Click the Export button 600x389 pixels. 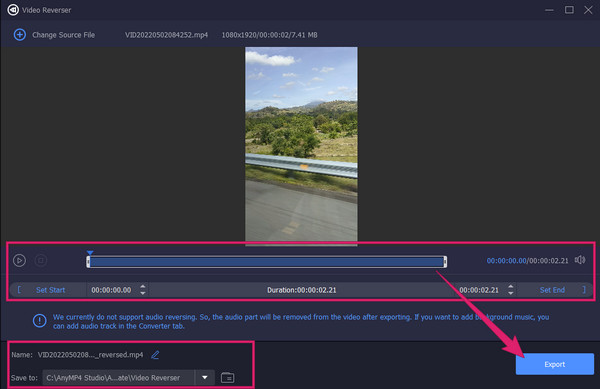(554, 364)
